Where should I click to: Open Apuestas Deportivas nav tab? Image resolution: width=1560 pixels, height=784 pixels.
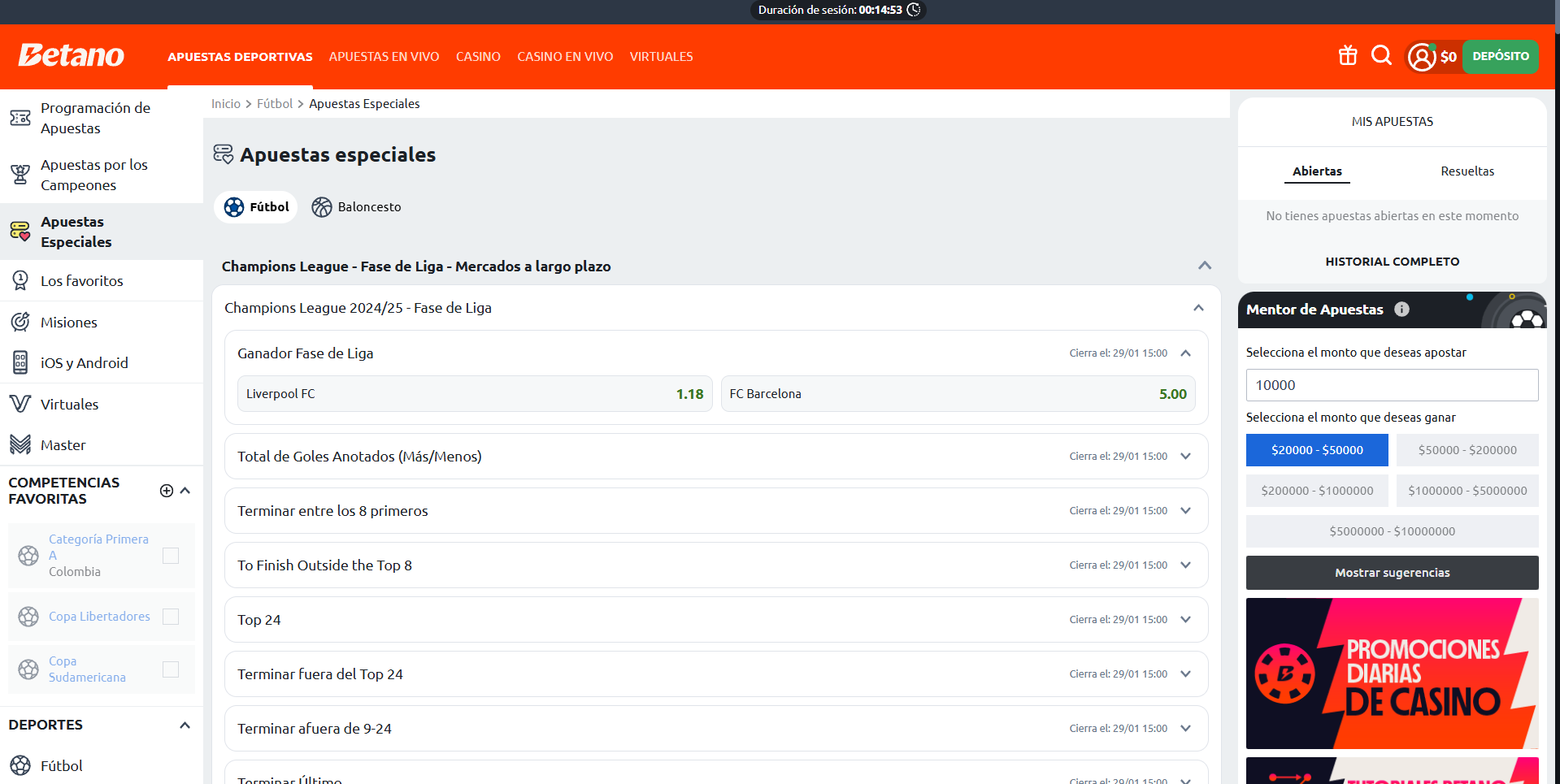(x=240, y=57)
